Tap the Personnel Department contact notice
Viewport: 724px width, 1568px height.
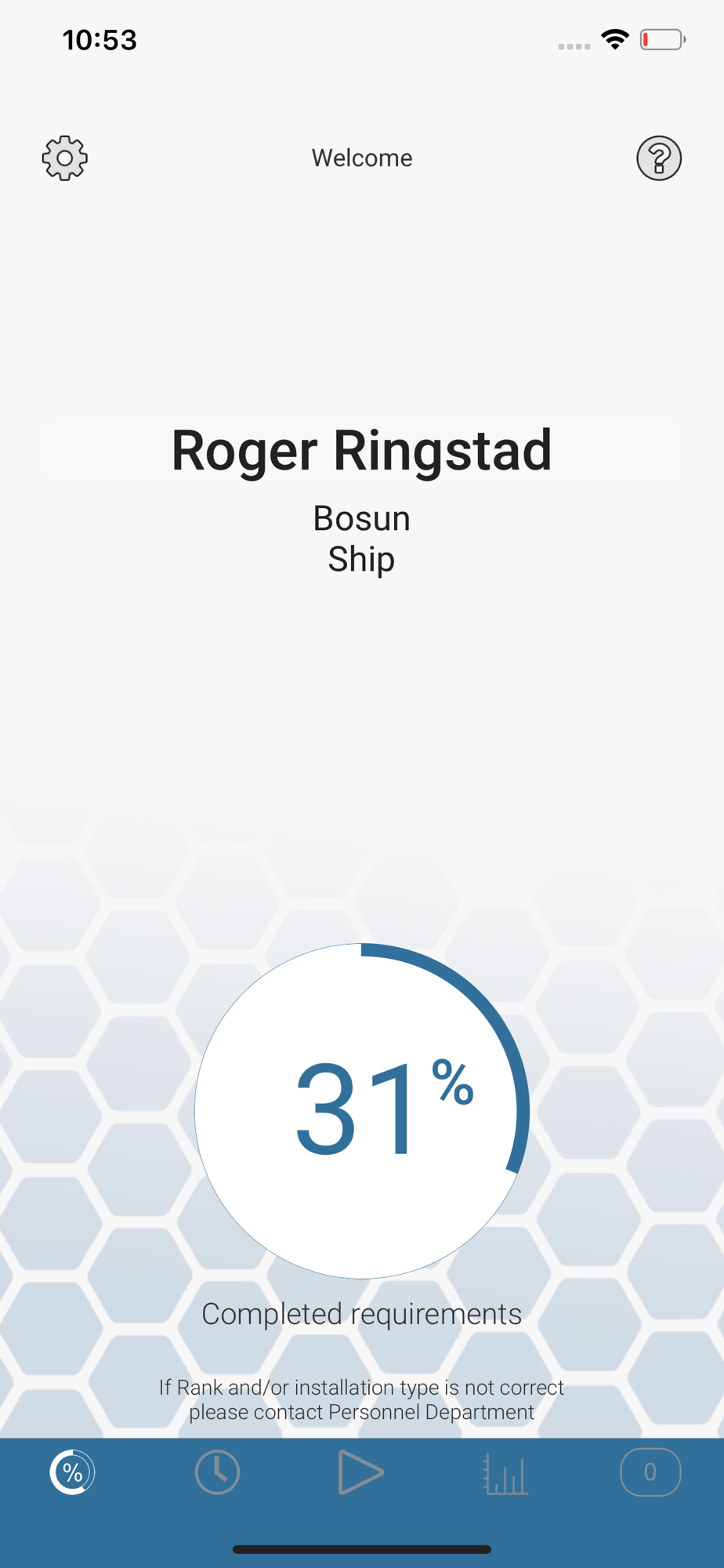pyautogui.click(x=362, y=1399)
